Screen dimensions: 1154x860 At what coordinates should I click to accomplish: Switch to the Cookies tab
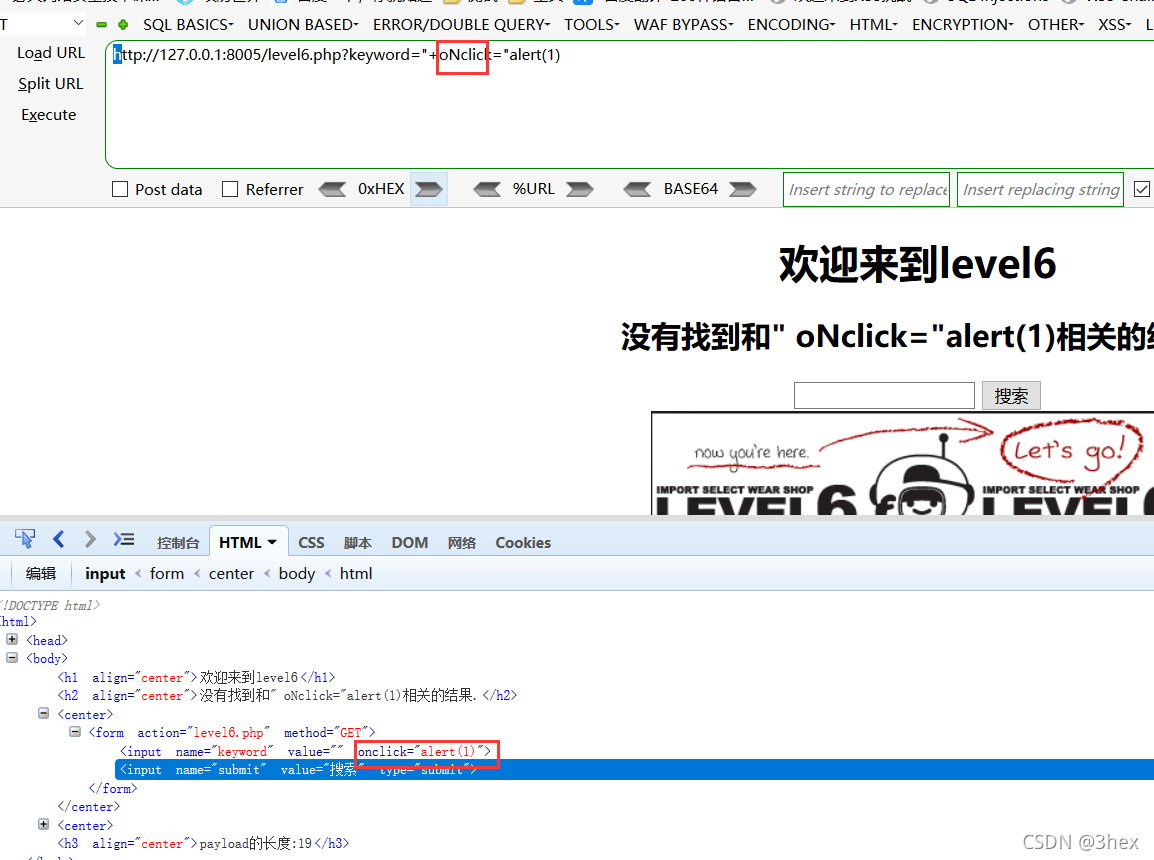click(x=523, y=543)
